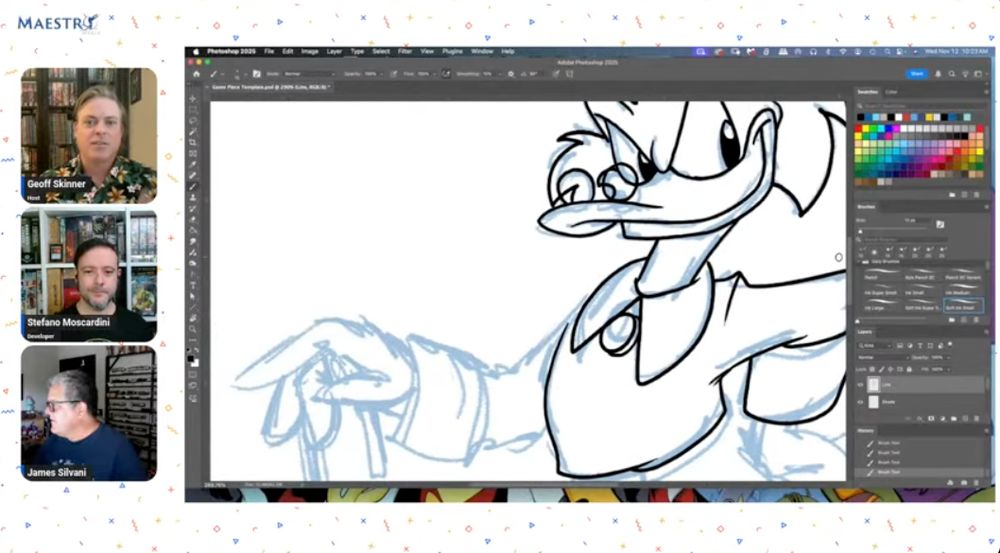Click the Search Swatches field
This screenshot has height=553, width=1000.
(x=921, y=106)
